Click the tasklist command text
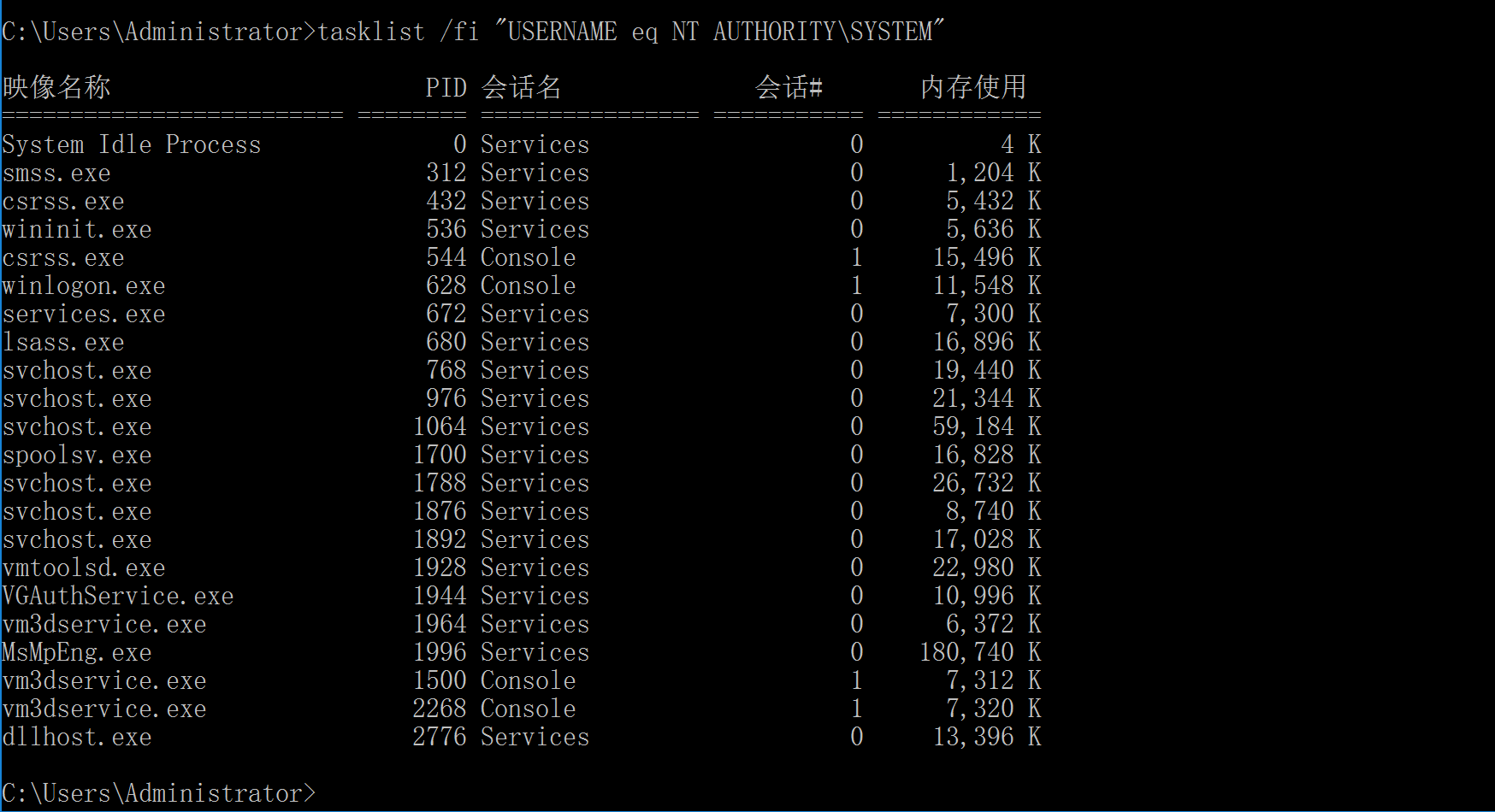This screenshot has height=812, width=1495. coord(630,32)
